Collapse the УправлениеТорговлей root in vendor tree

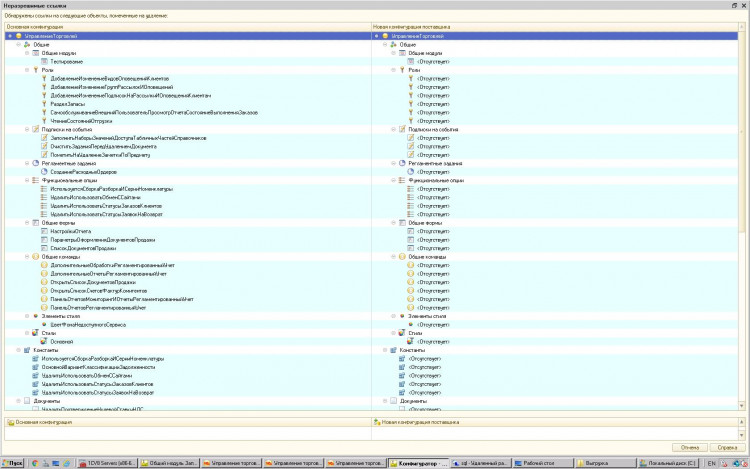coord(376,36)
